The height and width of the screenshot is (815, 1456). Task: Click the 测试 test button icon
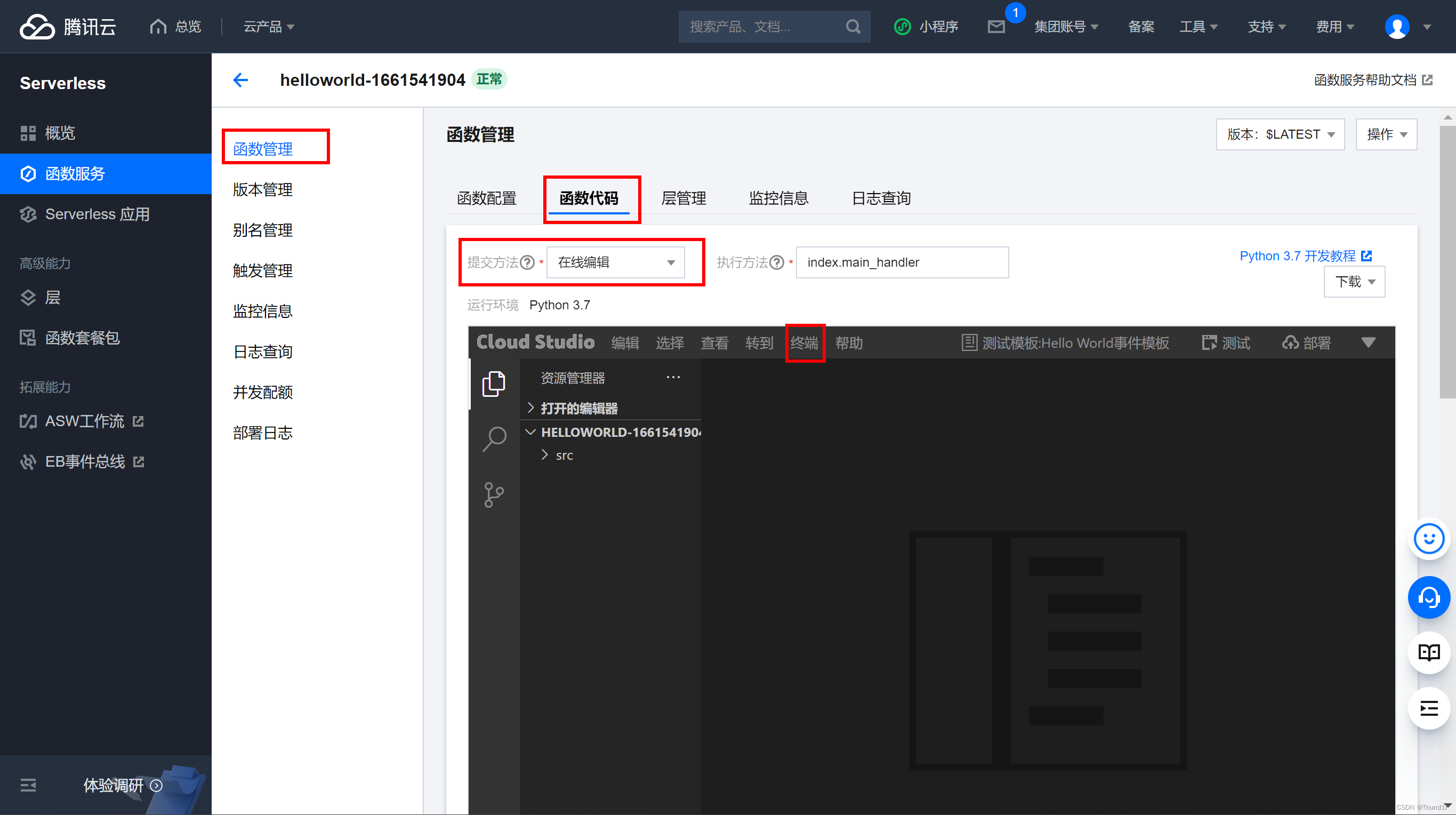[x=1210, y=342]
